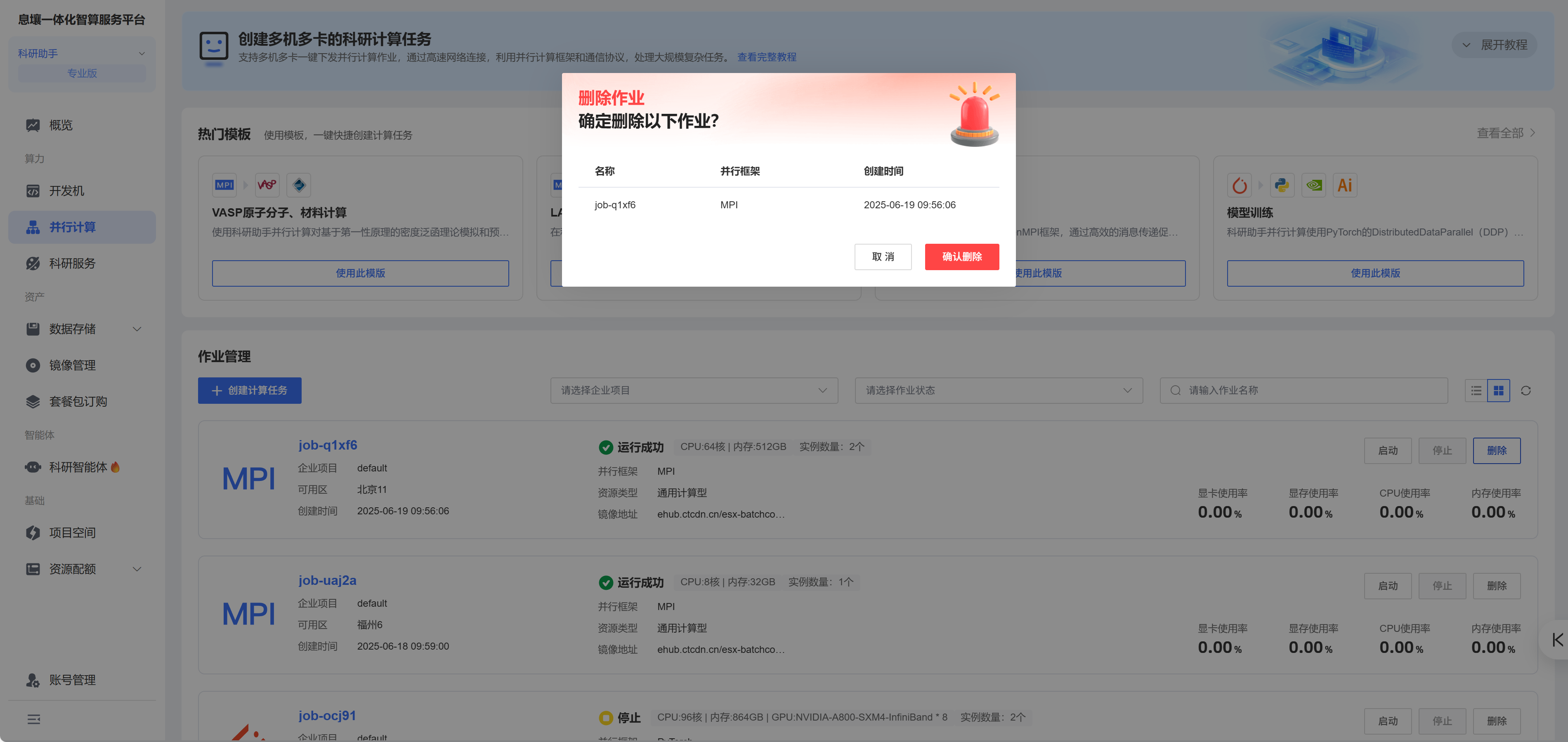This screenshot has height=742, width=1568.
Task: Start job-ocj91 with 启动 button
Action: (1387, 721)
